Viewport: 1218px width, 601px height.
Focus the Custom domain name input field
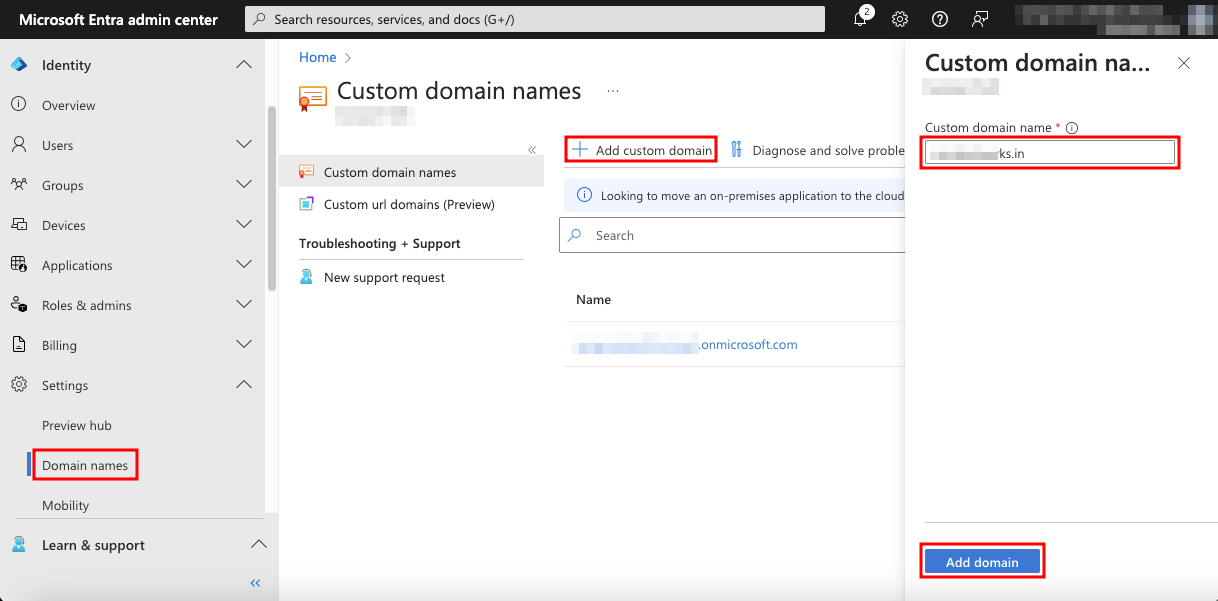[x=1049, y=152]
